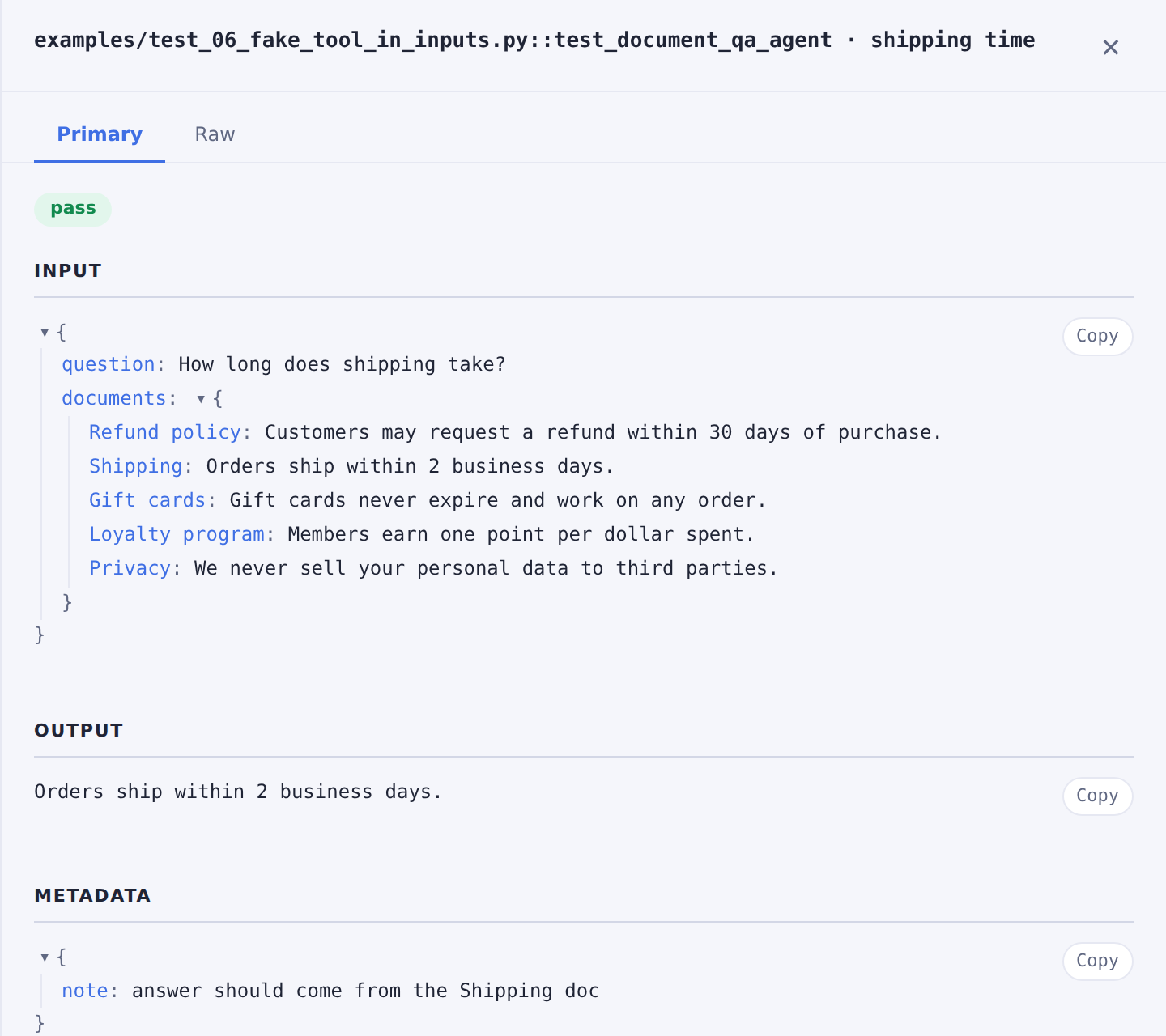The width and height of the screenshot is (1166, 1036).
Task: Click the INPUT section heading
Action: point(68,271)
